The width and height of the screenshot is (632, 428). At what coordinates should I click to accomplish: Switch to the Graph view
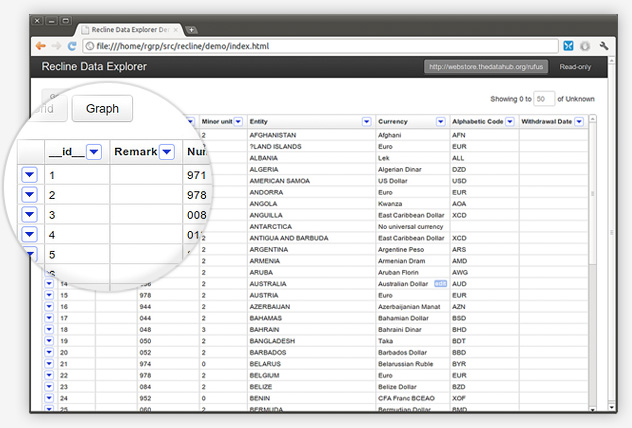(102, 109)
